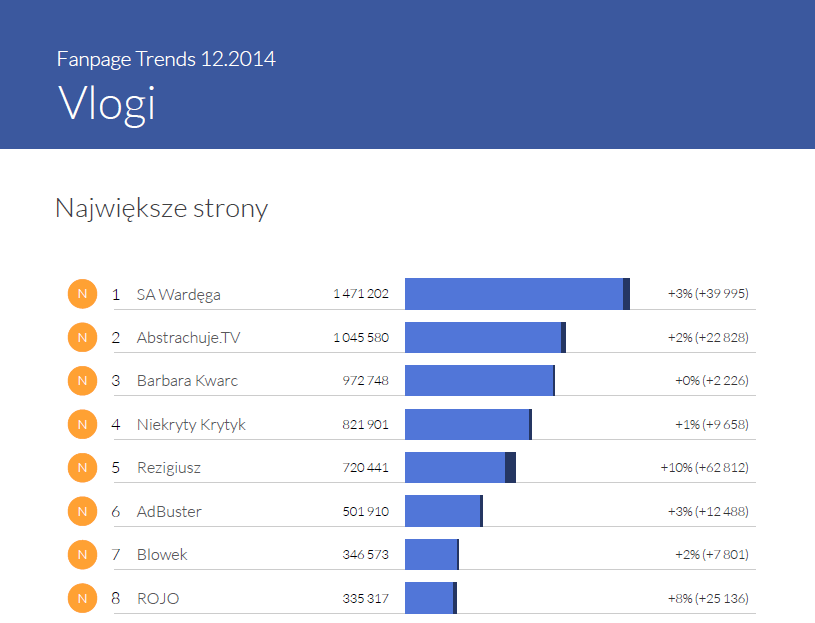This screenshot has width=815, height=623.
Task: Open the SA Wardęga page name
Action: tap(178, 295)
